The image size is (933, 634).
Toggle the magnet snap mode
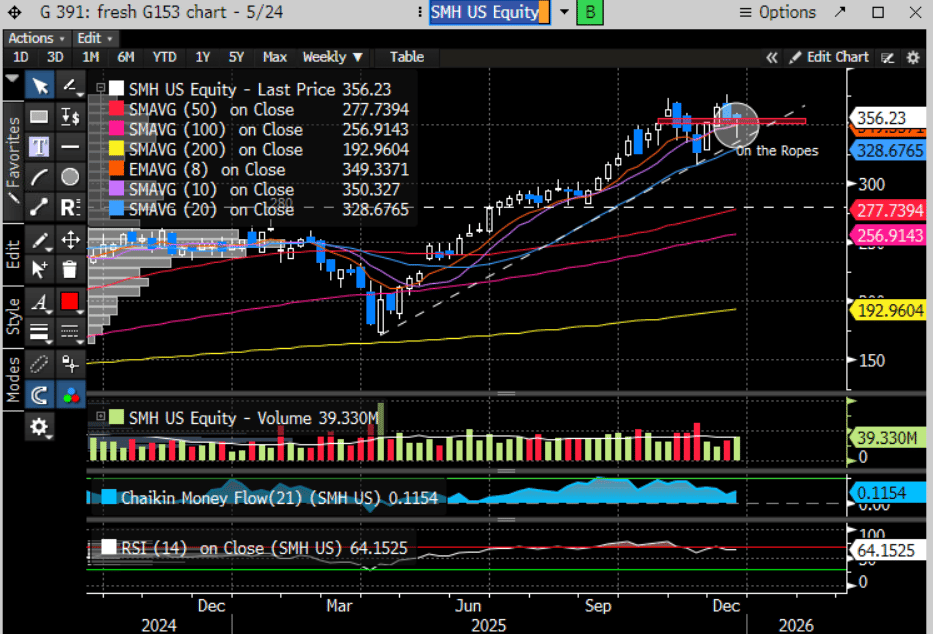pyautogui.click(x=40, y=395)
